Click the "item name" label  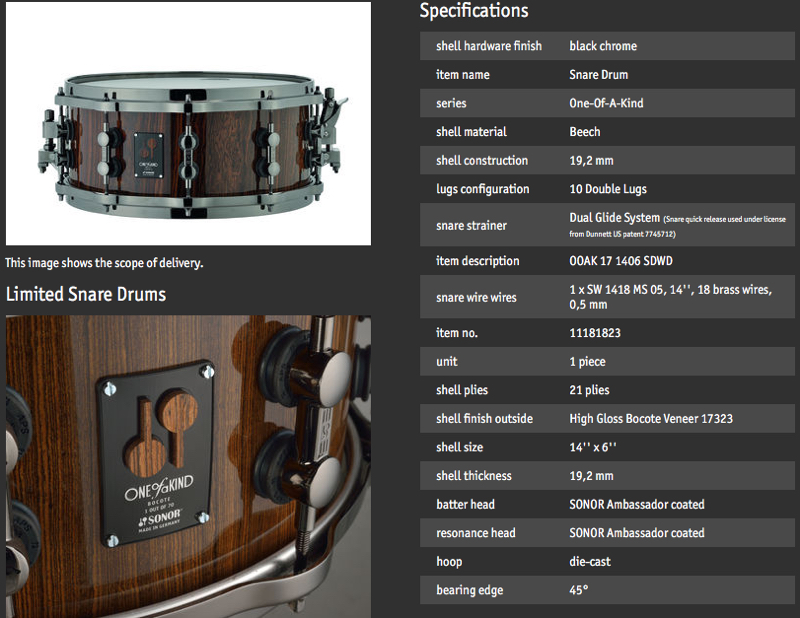463,75
